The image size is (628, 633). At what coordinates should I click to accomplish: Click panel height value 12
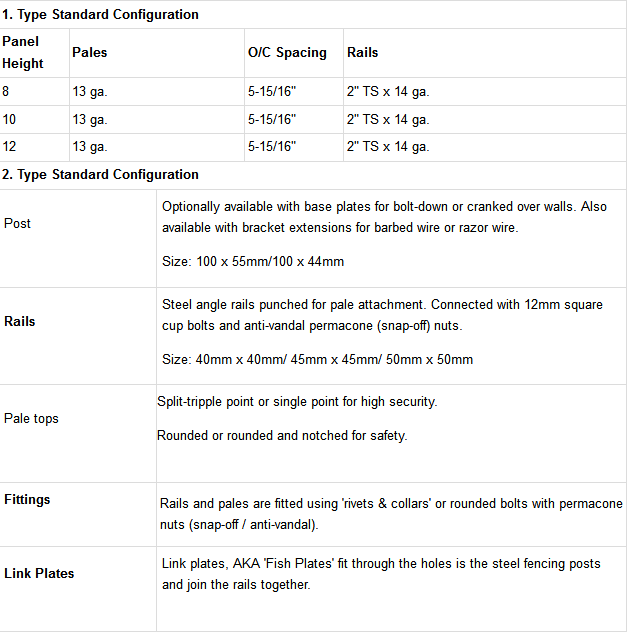(x=10, y=147)
